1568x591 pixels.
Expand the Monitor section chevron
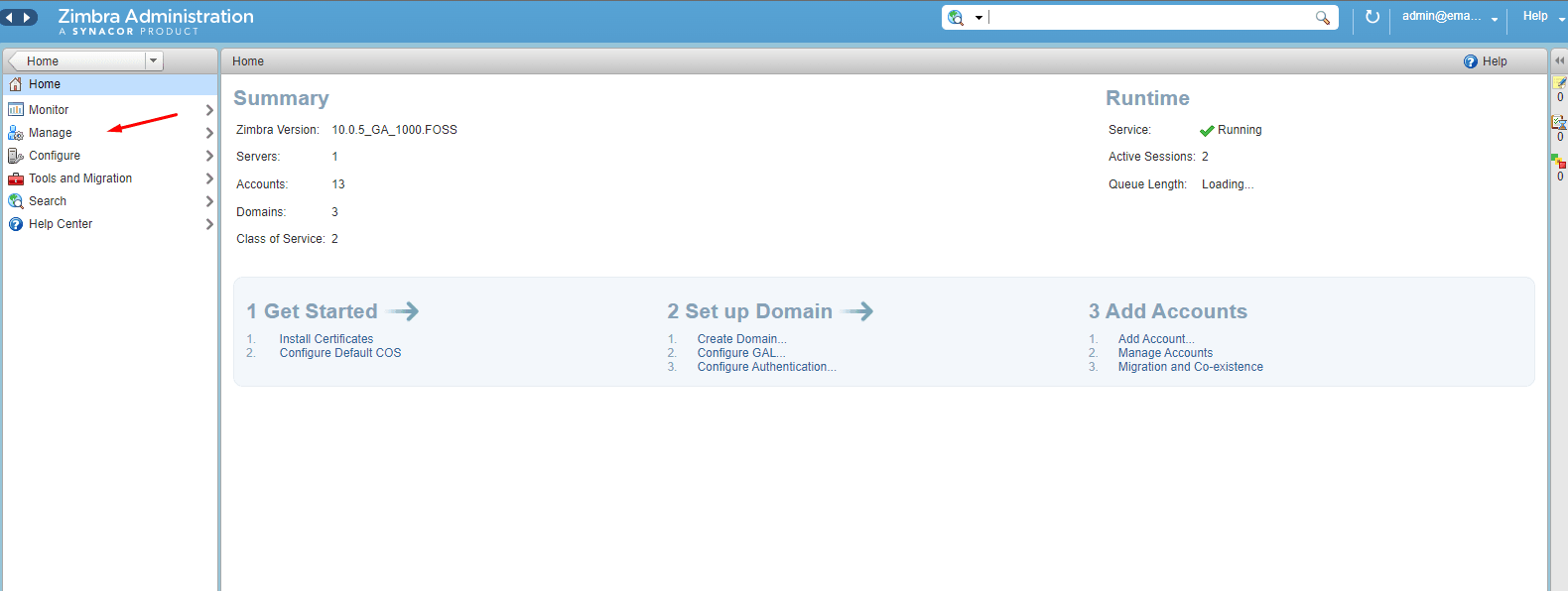(209, 110)
